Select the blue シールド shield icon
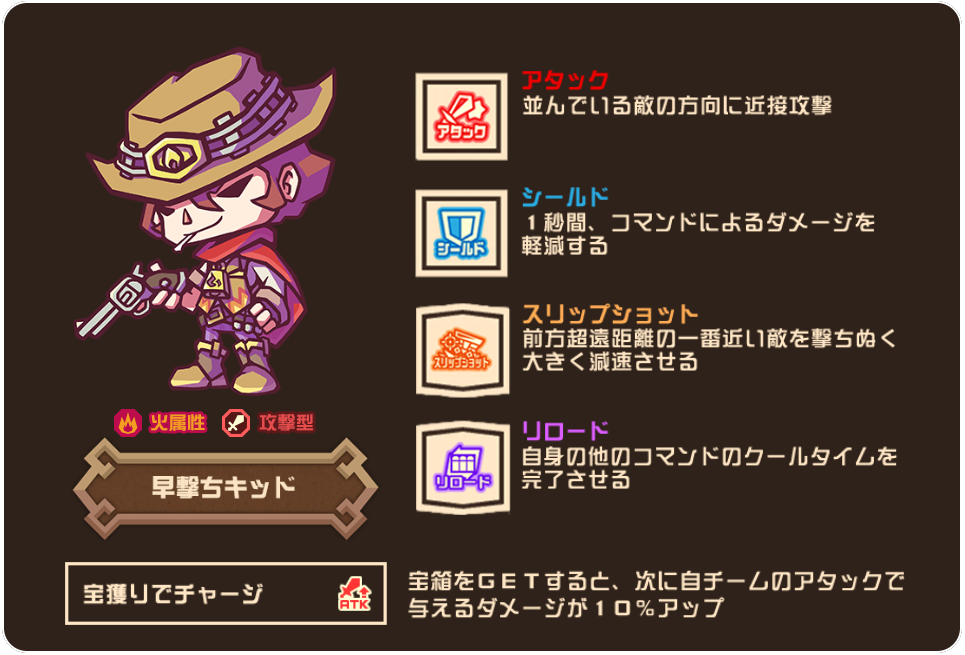Image resolution: width=965 pixels, height=655 pixels. coord(462,233)
